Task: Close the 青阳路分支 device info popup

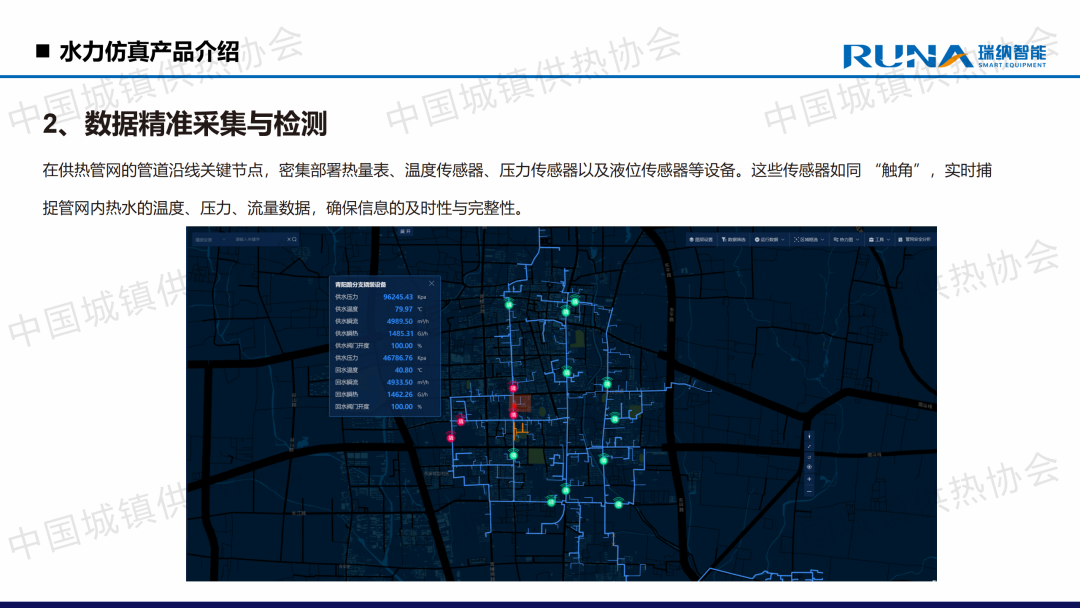Action: click(x=432, y=284)
